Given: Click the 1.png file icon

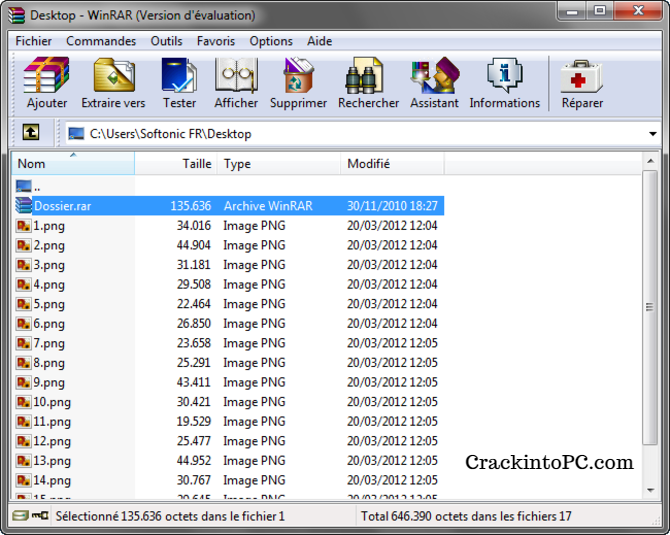Looking at the screenshot, I should click(x=24, y=226).
